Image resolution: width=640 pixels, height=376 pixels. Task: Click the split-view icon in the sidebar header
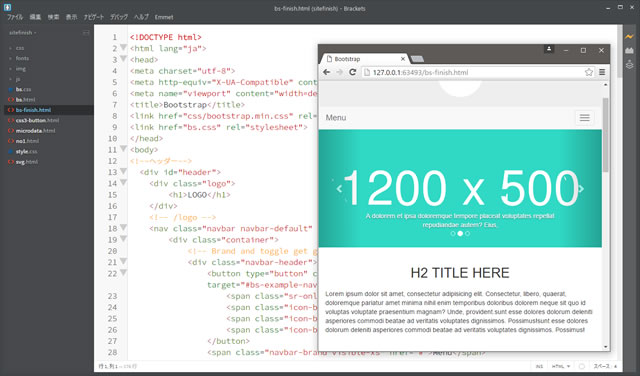pos(86,33)
